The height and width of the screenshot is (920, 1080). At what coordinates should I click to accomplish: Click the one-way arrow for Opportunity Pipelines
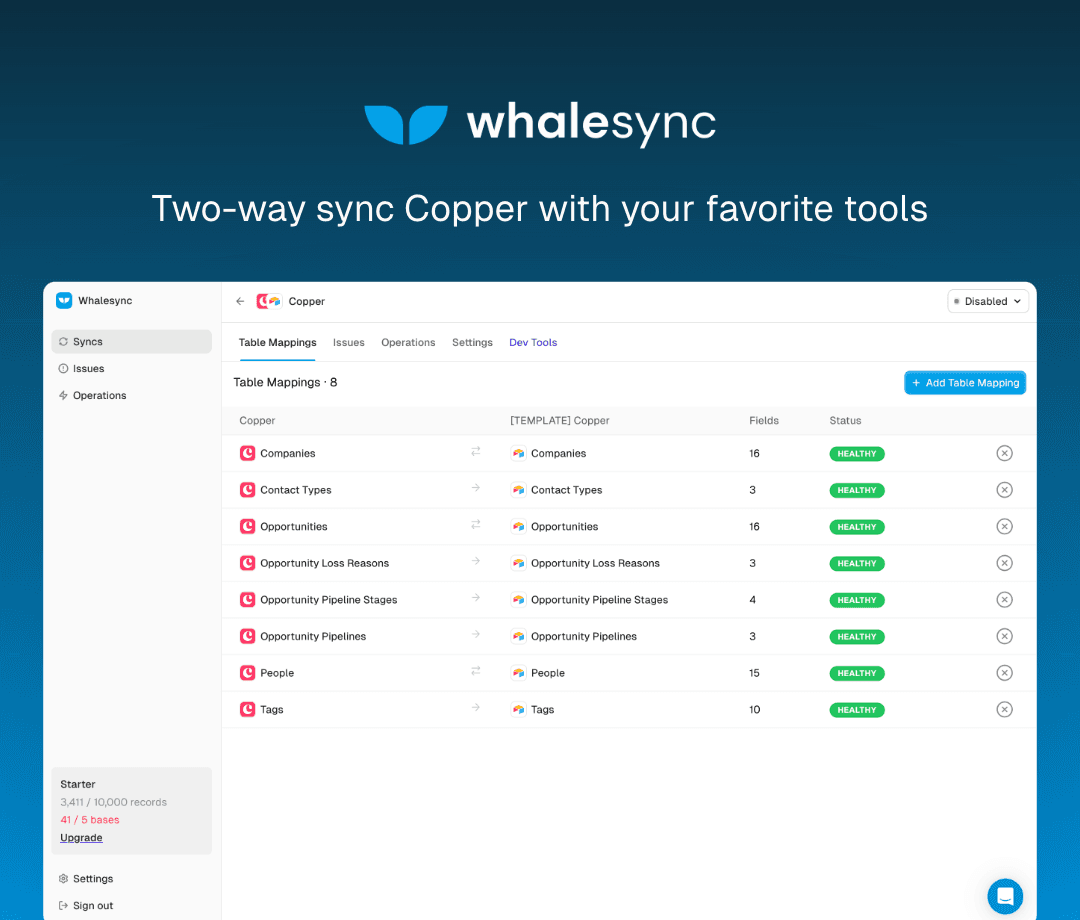[475, 634]
